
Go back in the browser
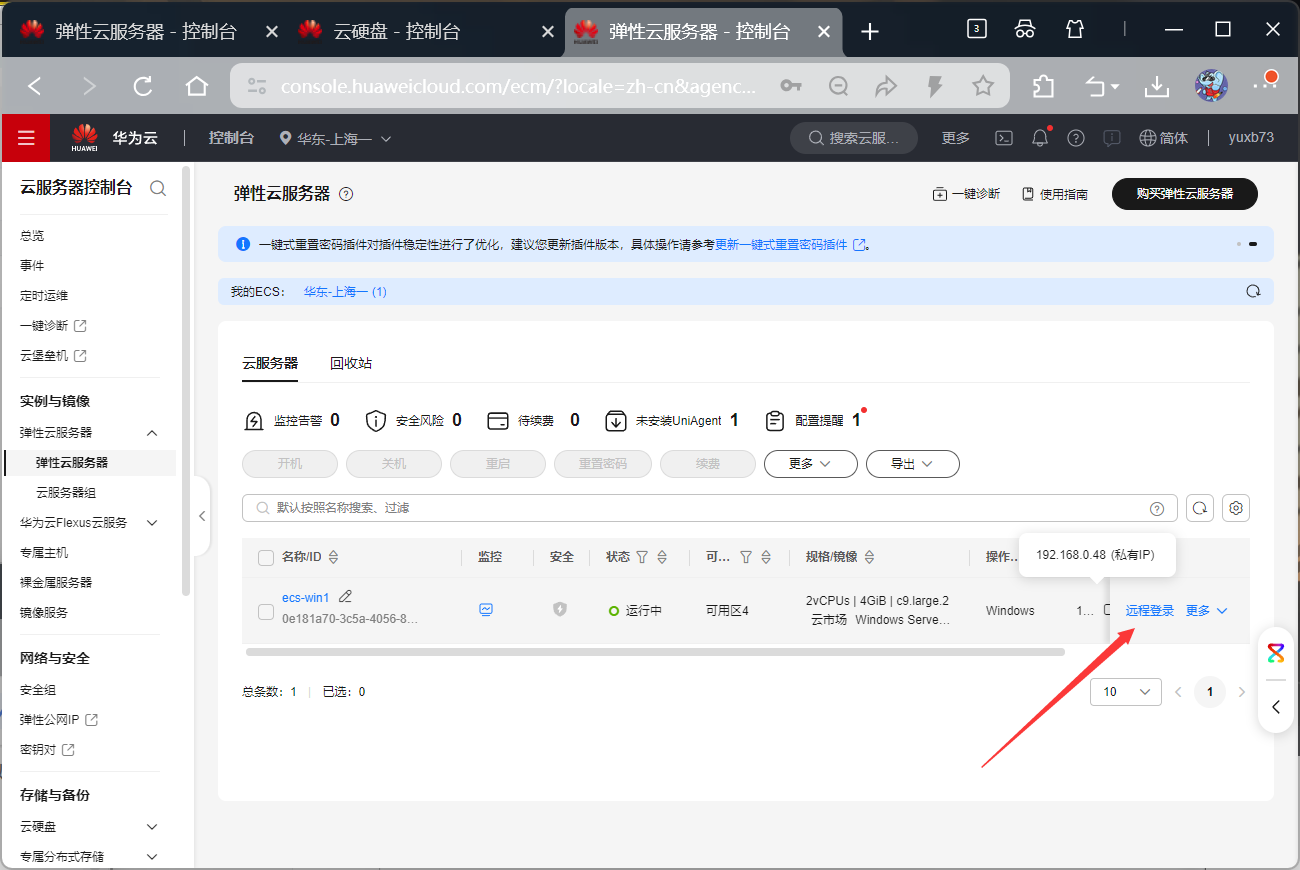pyautogui.click(x=35, y=86)
